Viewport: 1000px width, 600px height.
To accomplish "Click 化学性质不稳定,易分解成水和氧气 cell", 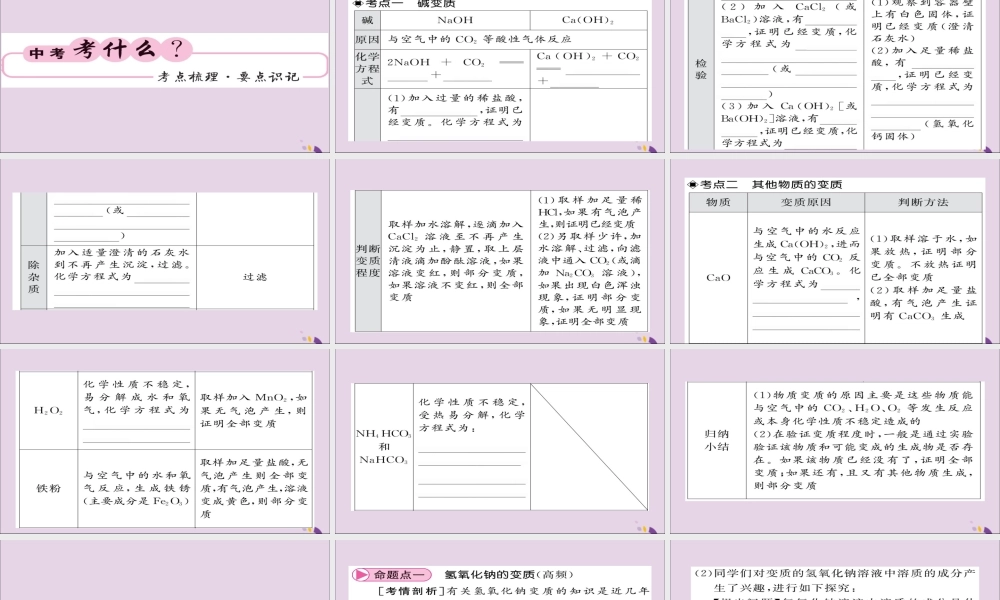I will [x=136, y=410].
